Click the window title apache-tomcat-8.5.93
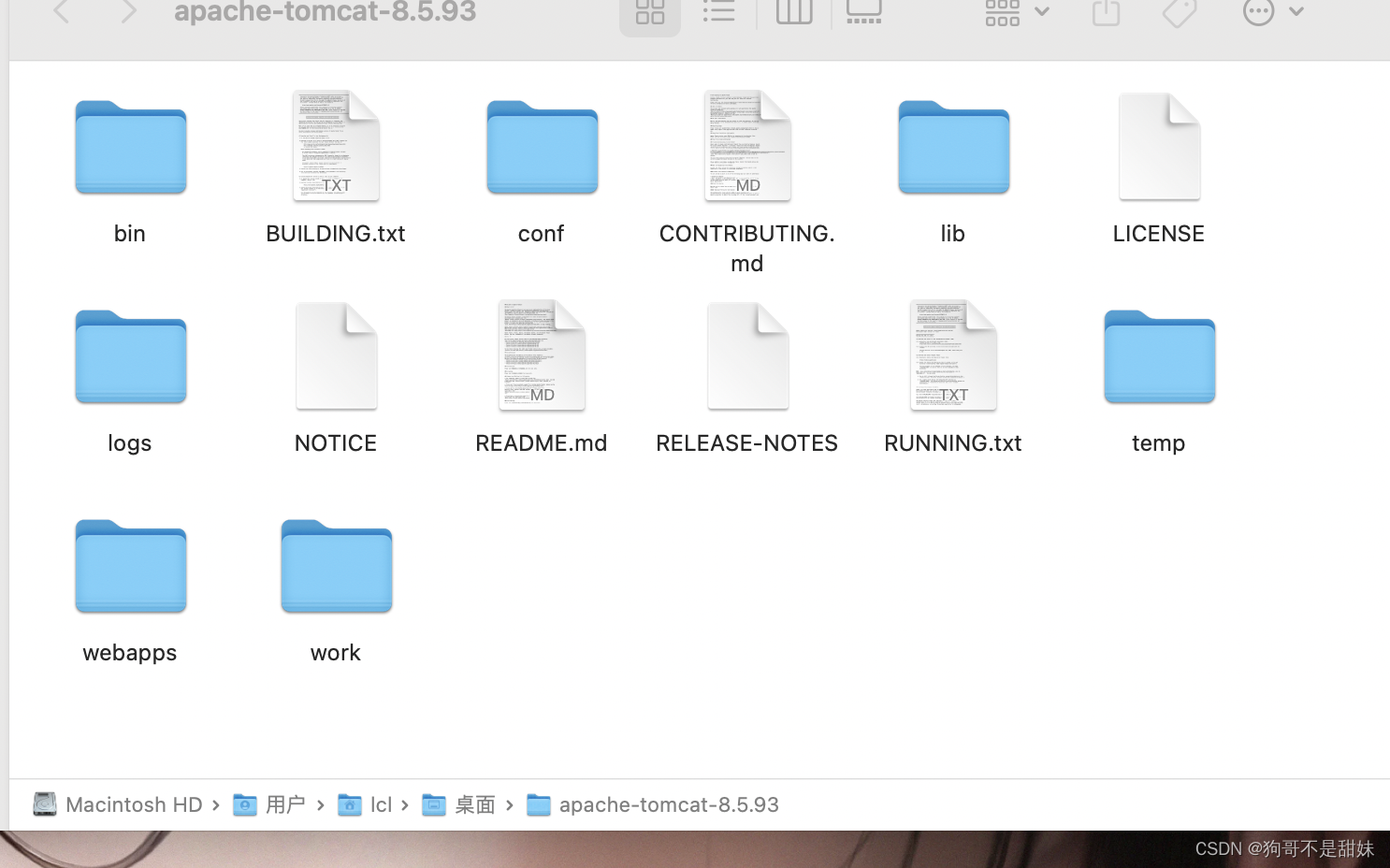The width and height of the screenshot is (1390, 868). click(326, 12)
